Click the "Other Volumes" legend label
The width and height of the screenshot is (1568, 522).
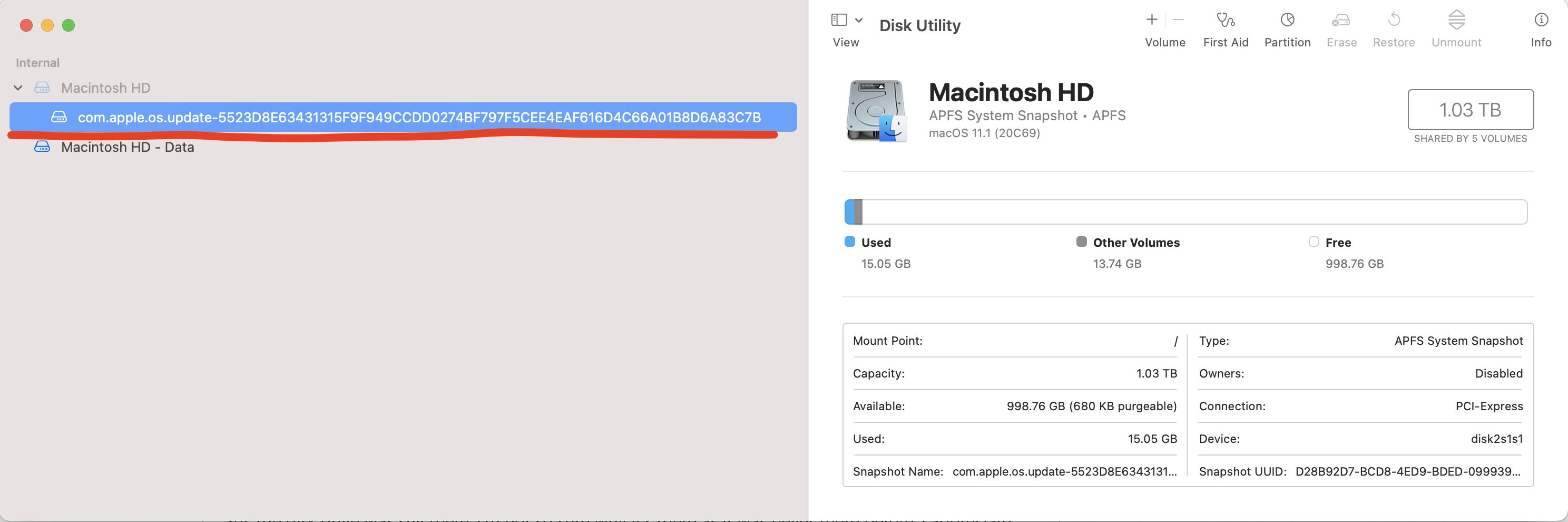[1136, 243]
